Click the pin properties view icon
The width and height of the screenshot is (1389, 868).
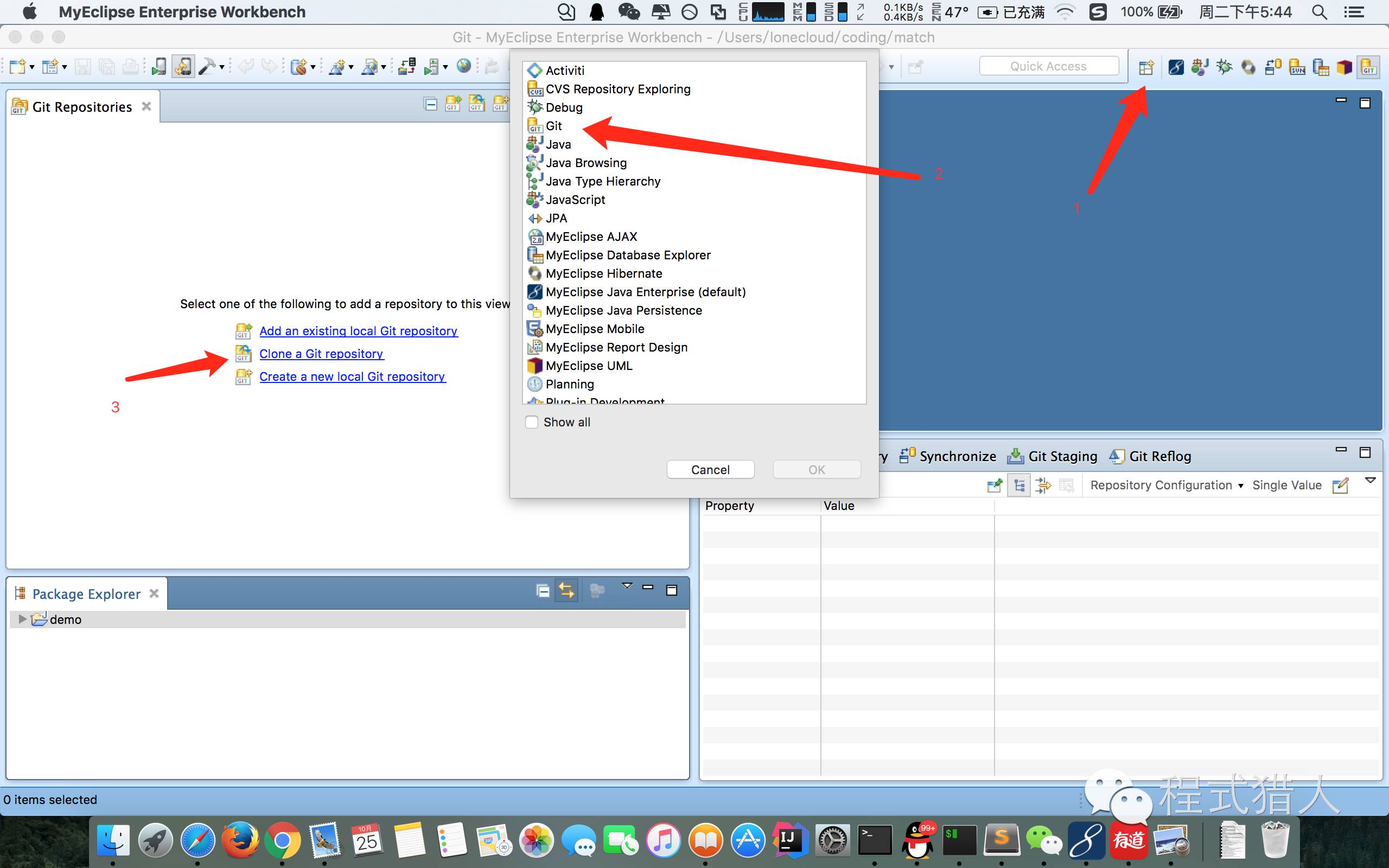tap(994, 486)
